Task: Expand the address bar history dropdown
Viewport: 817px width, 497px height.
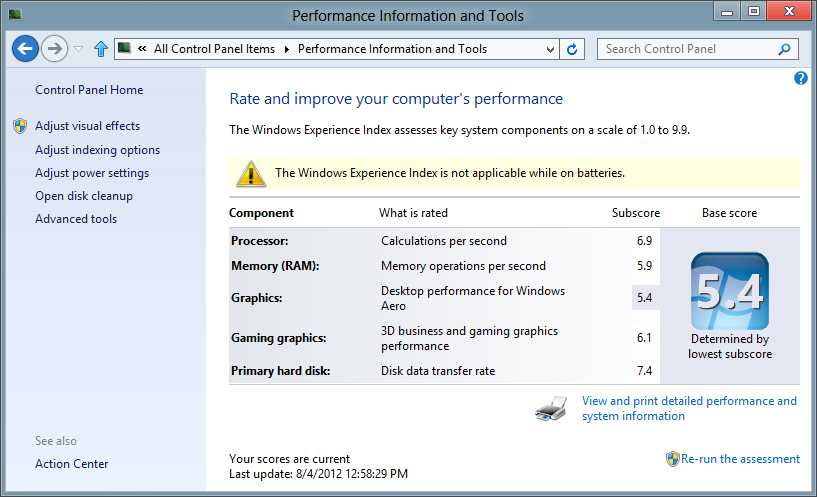Action: [x=550, y=49]
